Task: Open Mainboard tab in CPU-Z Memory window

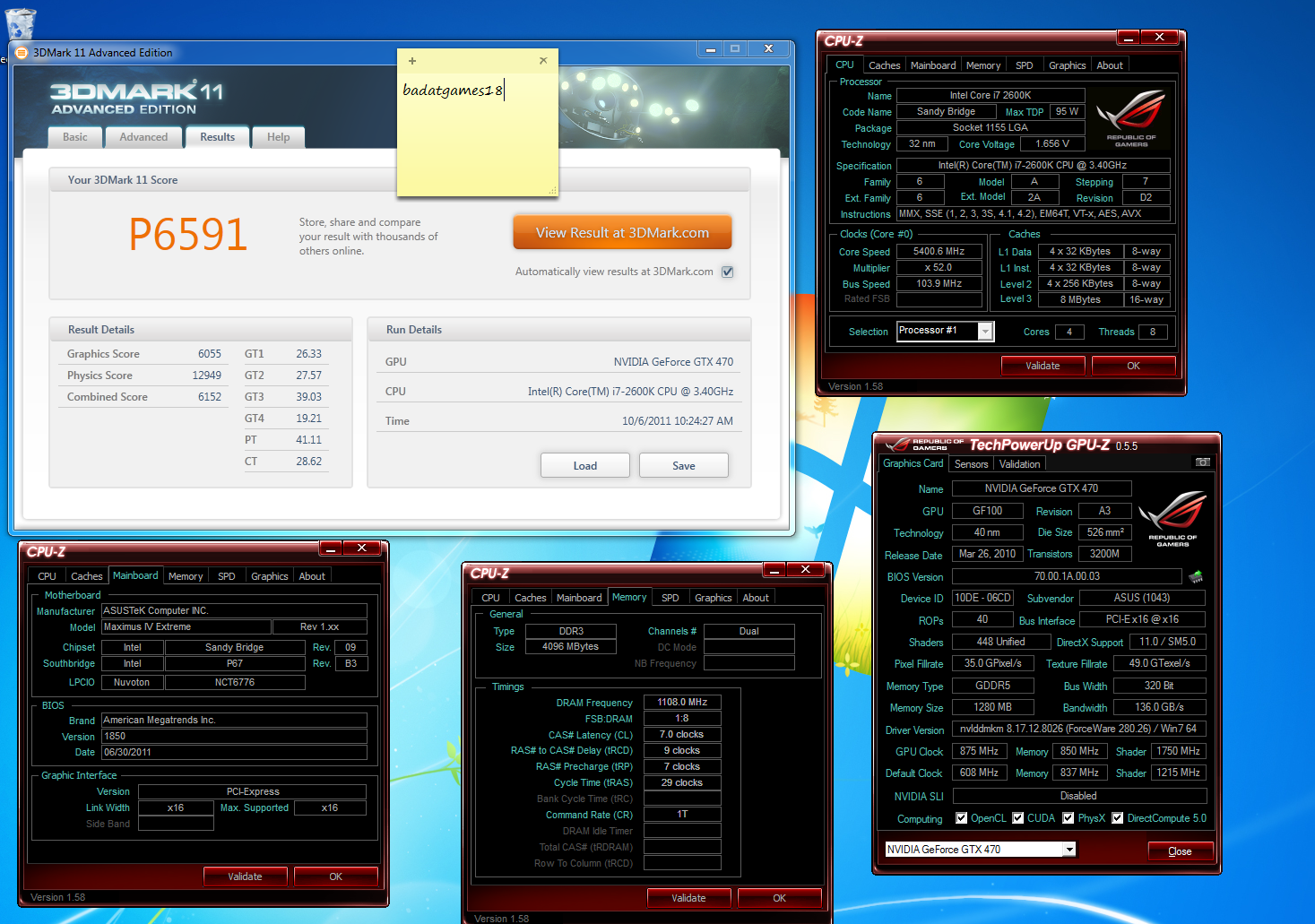Action: click(579, 598)
